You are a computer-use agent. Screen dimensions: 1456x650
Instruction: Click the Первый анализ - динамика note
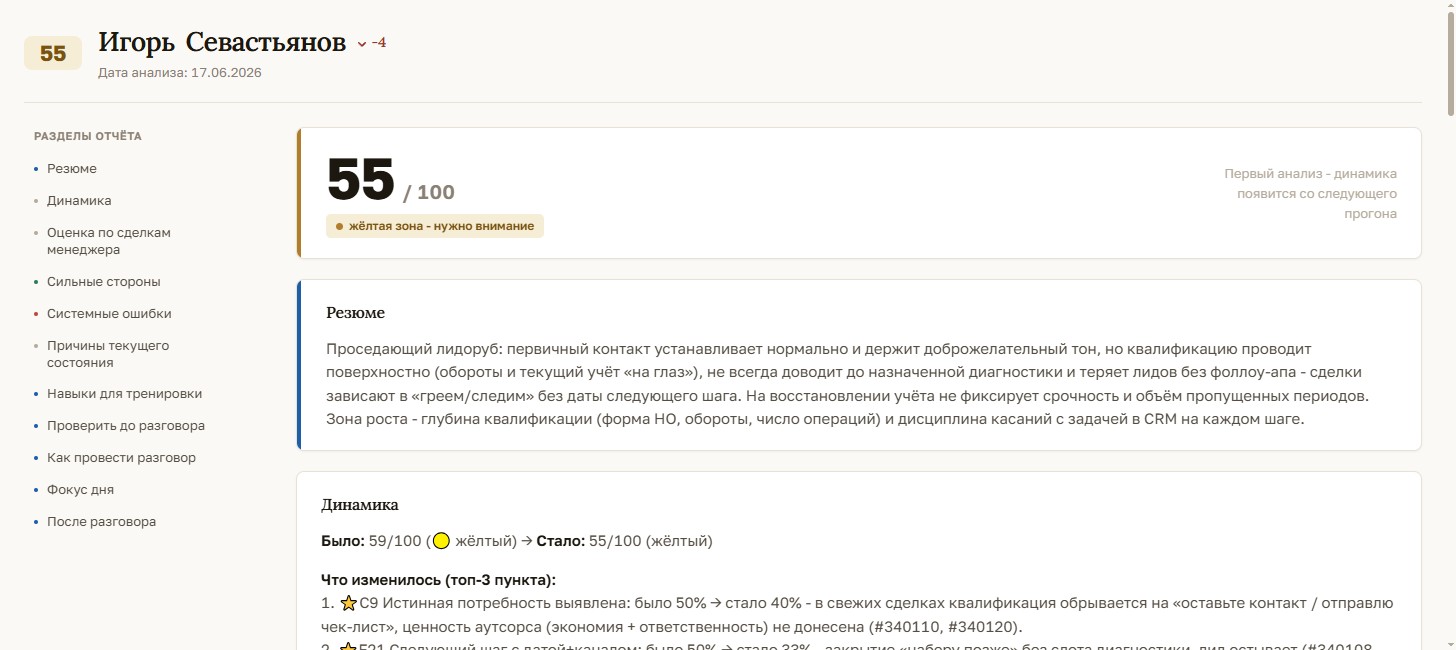point(1310,194)
